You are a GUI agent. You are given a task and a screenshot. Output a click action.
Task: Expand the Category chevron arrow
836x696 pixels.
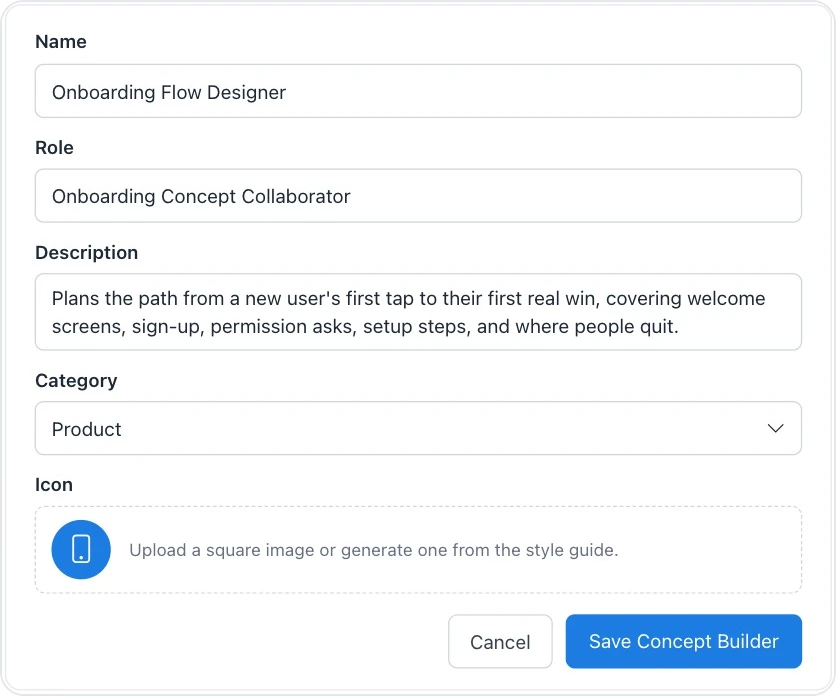pyautogui.click(x=775, y=428)
